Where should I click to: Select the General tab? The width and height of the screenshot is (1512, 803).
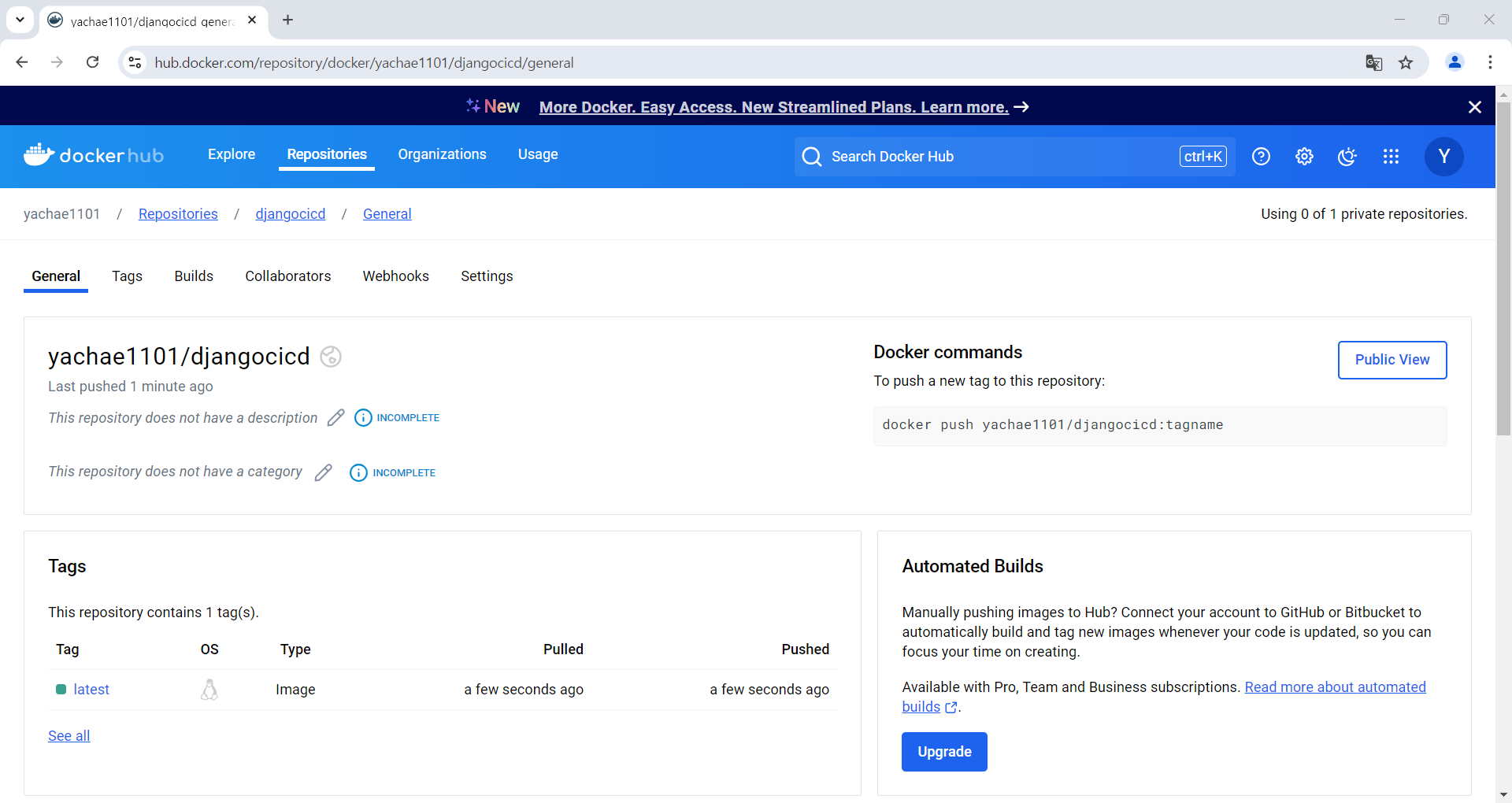[56, 276]
